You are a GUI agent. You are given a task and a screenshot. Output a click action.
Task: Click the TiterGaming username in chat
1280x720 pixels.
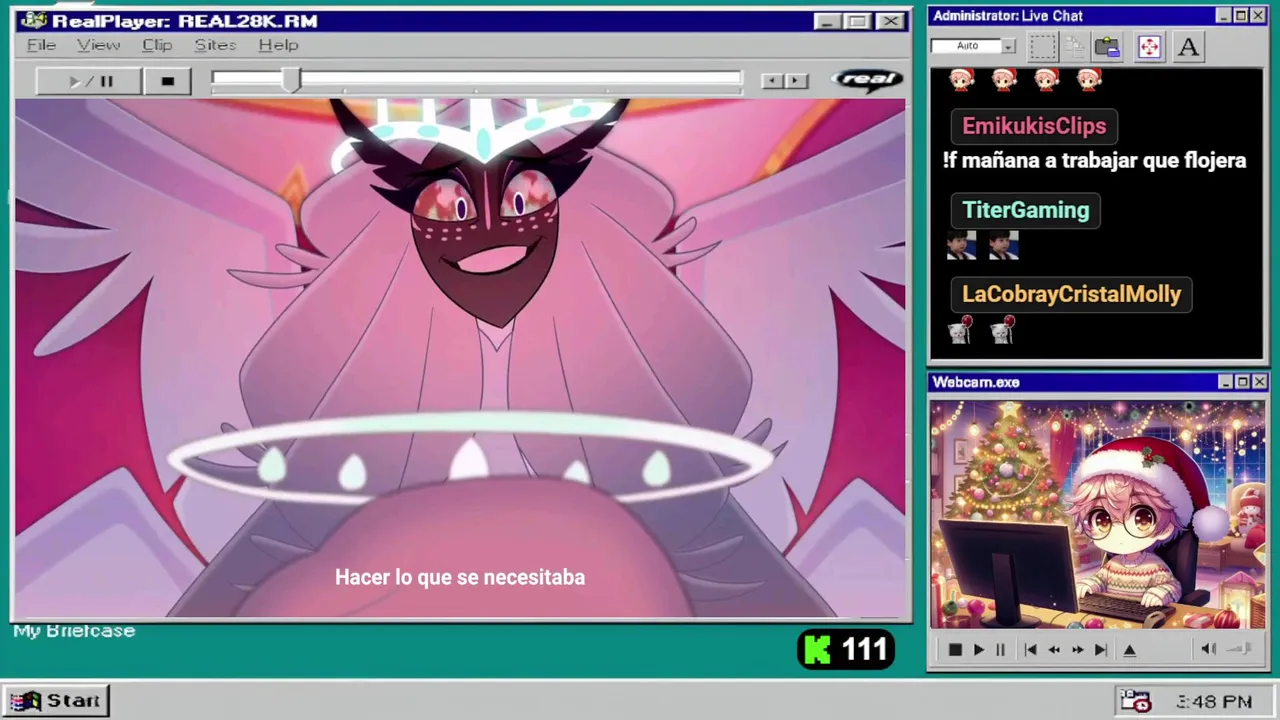coord(1025,210)
